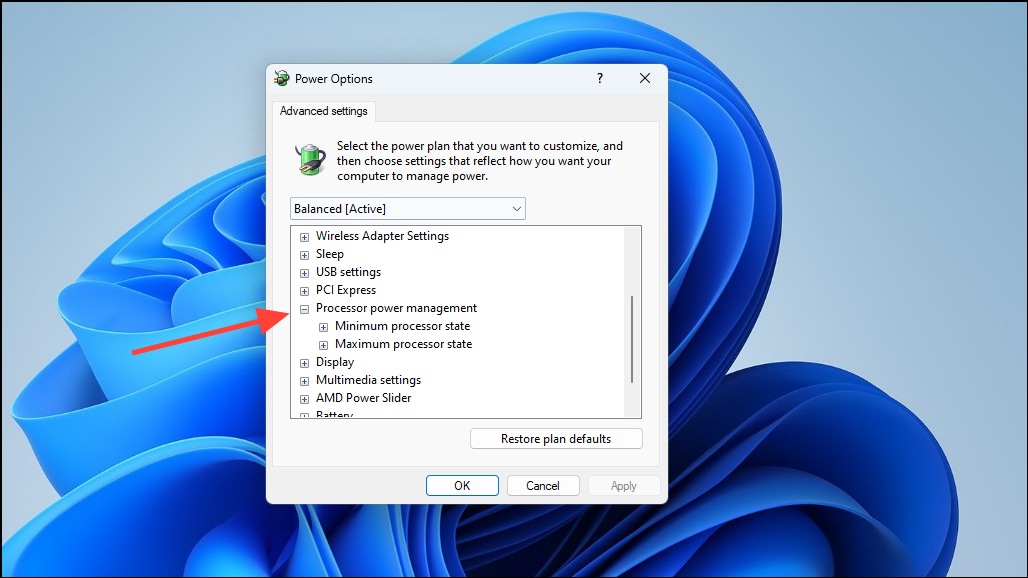Screen dimensions: 1028x578
Task: Expand Maximum processor state
Action: (322, 344)
